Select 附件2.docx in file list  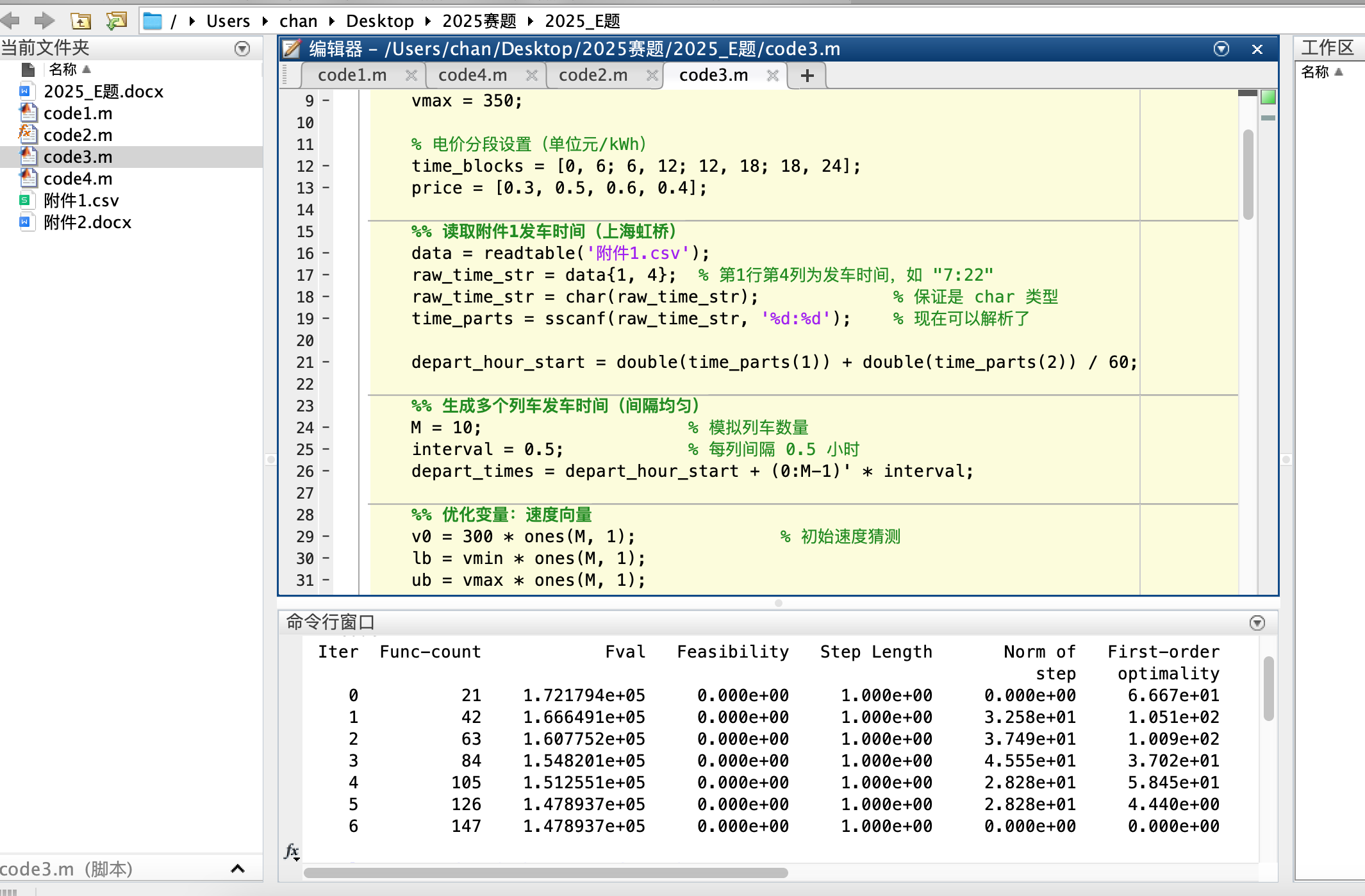tap(87, 222)
